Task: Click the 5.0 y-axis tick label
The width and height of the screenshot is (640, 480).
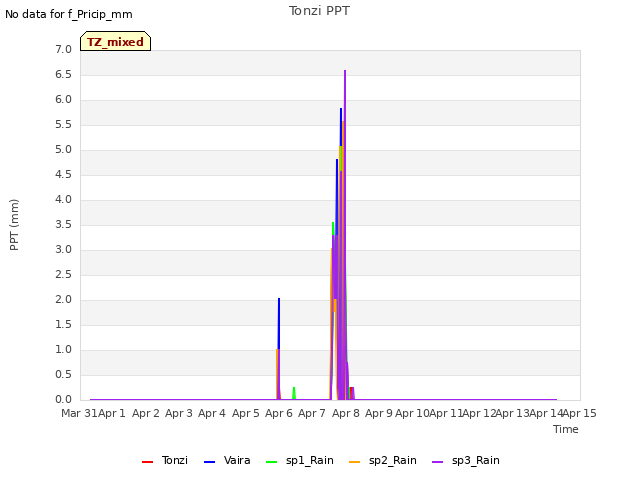Action: coord(63,149)
